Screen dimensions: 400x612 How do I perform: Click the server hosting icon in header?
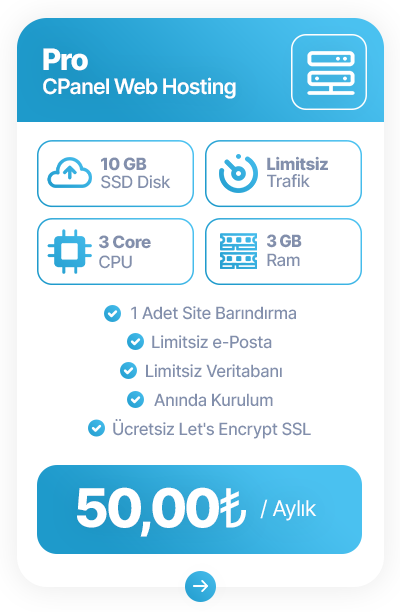[x=329, y=72]
